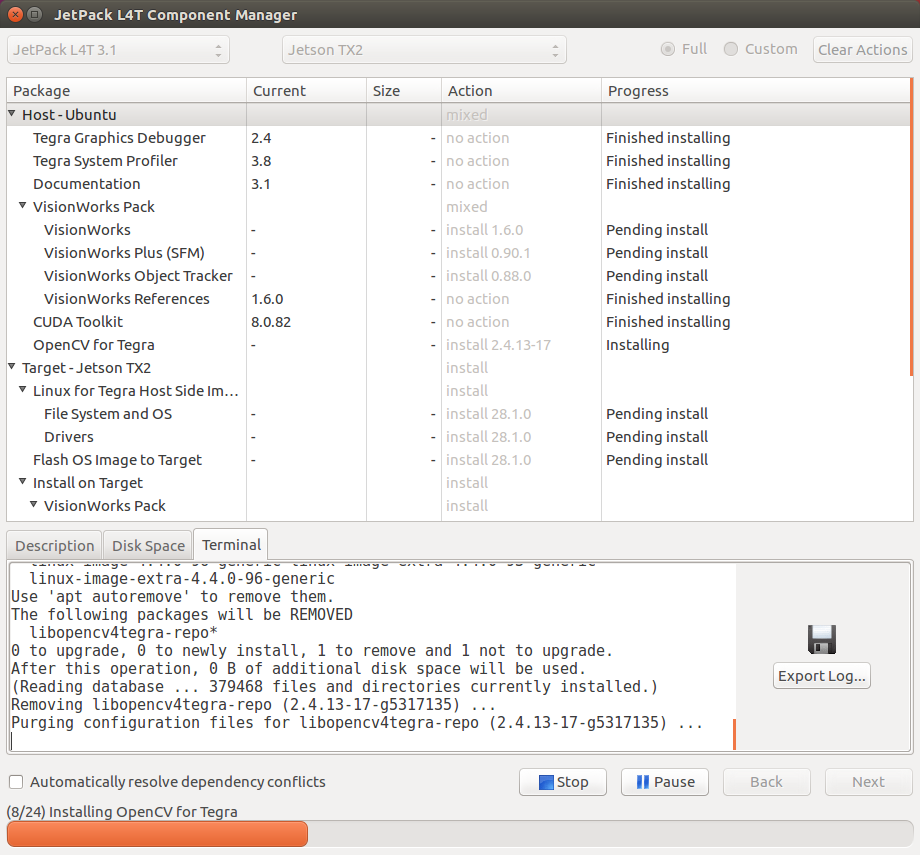Click the terminal output scrollbar

(734, 734)
